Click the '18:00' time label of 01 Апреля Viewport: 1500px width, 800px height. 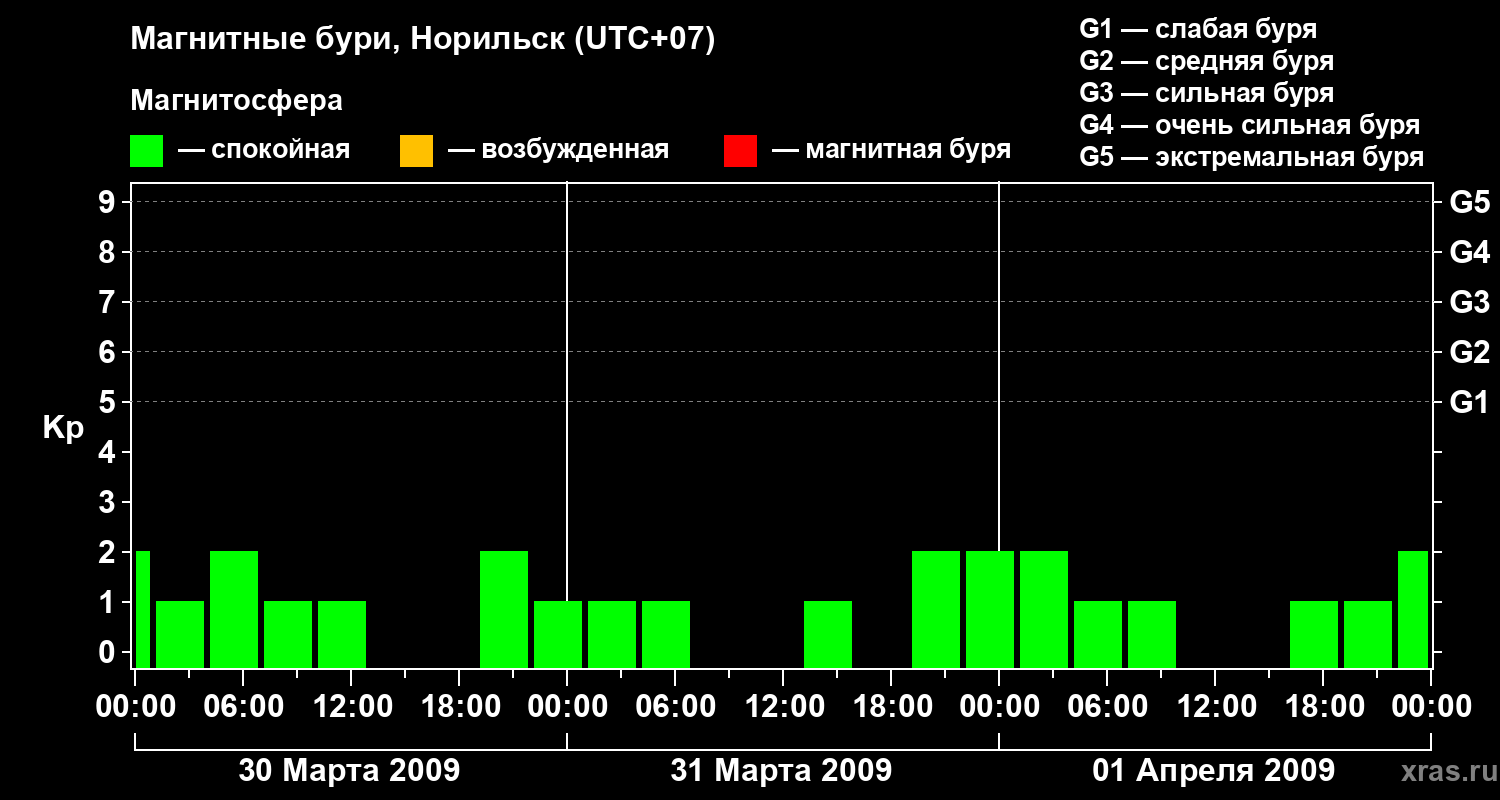tap(1323, 707)
